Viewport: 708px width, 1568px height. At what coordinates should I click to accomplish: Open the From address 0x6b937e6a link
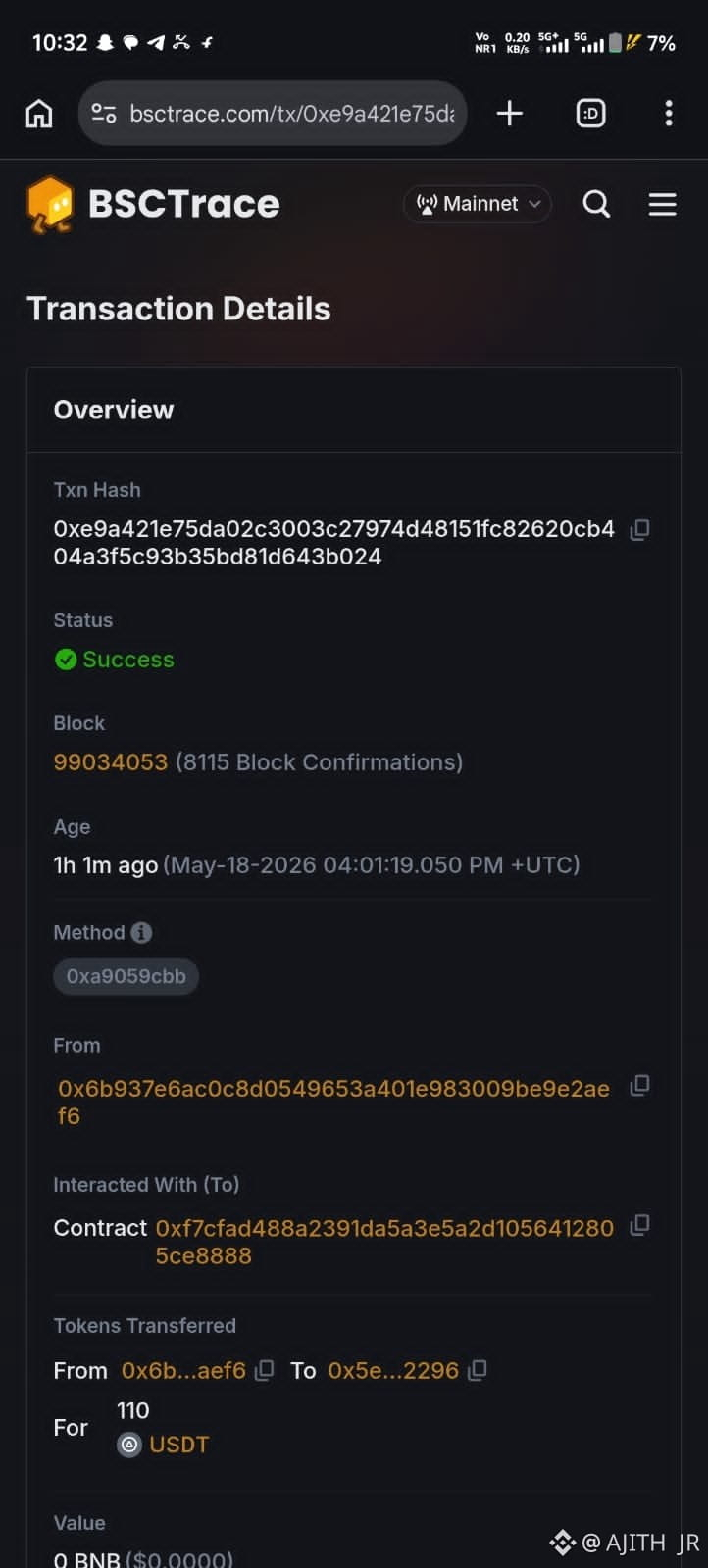pyautogui.click(x=333, y=1102)
